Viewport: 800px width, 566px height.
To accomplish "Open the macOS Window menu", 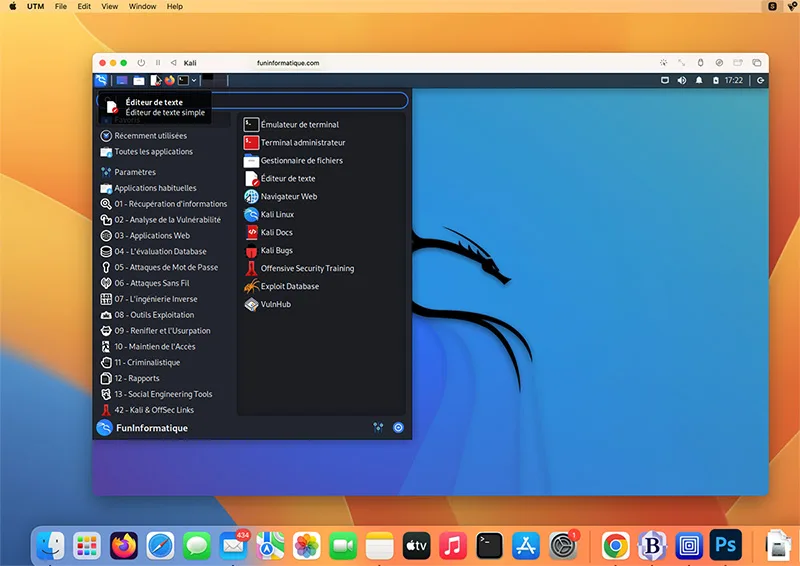I will click(142, 6).
